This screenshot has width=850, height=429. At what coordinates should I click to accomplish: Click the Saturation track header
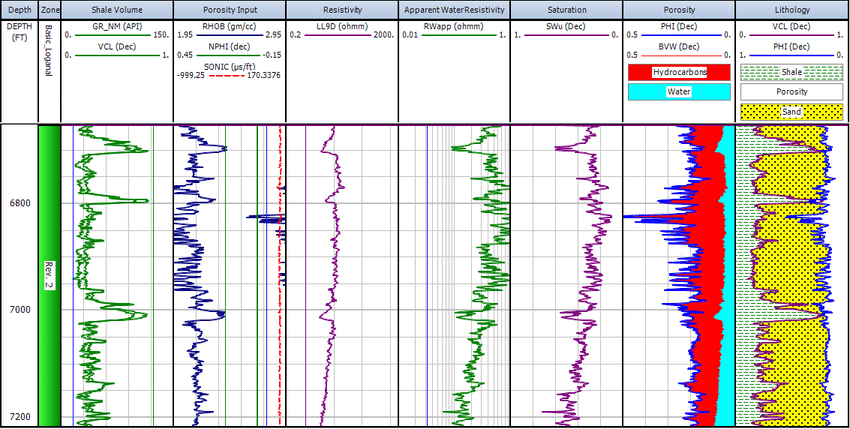click(x=566, y=10)
